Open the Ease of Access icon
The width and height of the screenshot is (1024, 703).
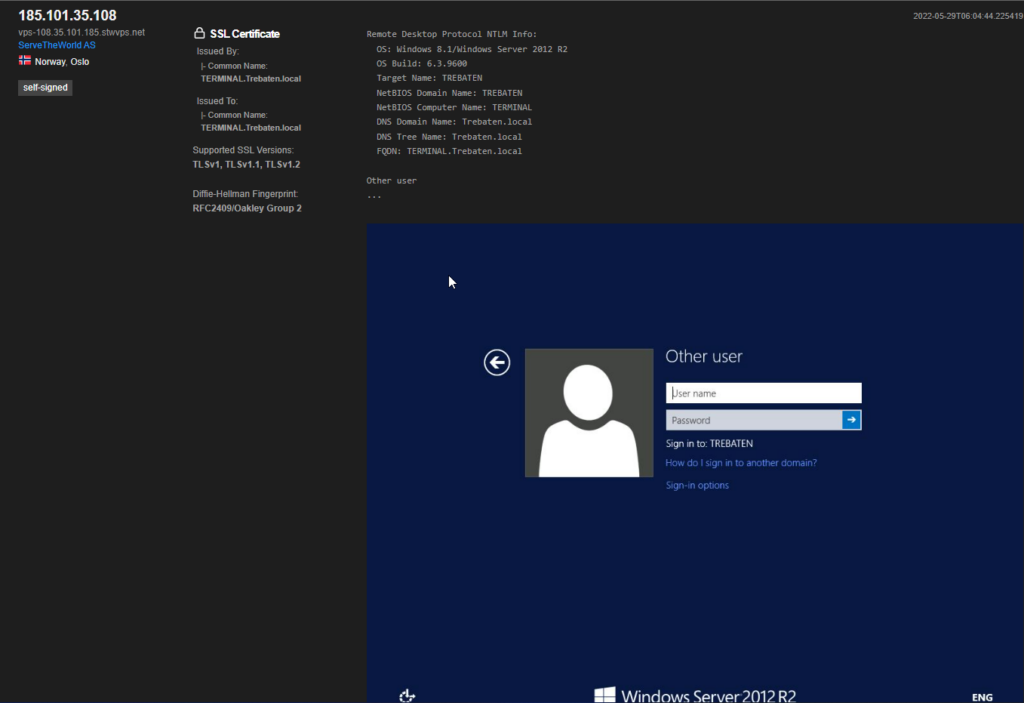407,696
